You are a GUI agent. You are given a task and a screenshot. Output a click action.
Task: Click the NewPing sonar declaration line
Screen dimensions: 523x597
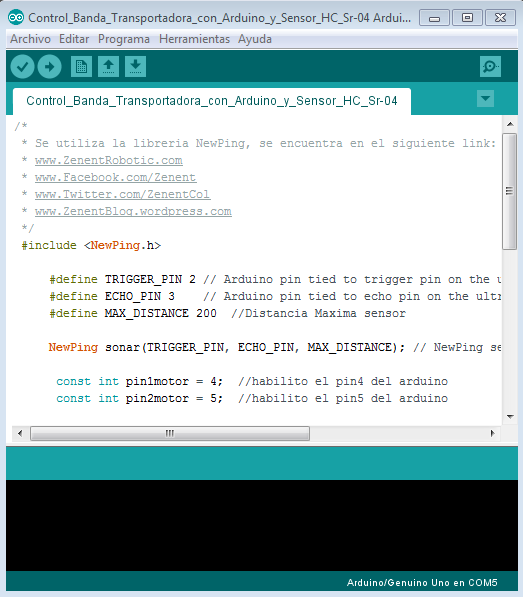(x=275, y=347)
